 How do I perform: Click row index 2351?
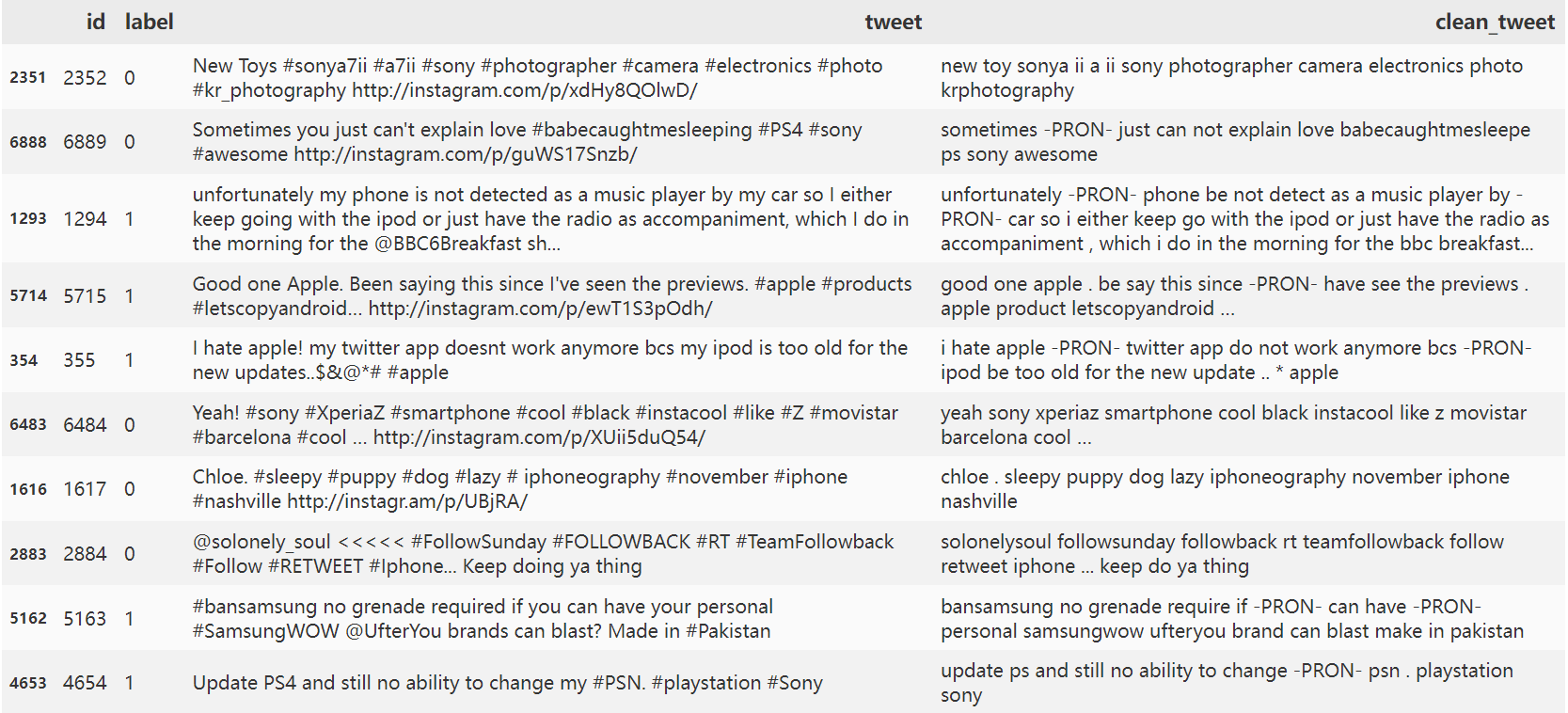click(x=28, y=77)
